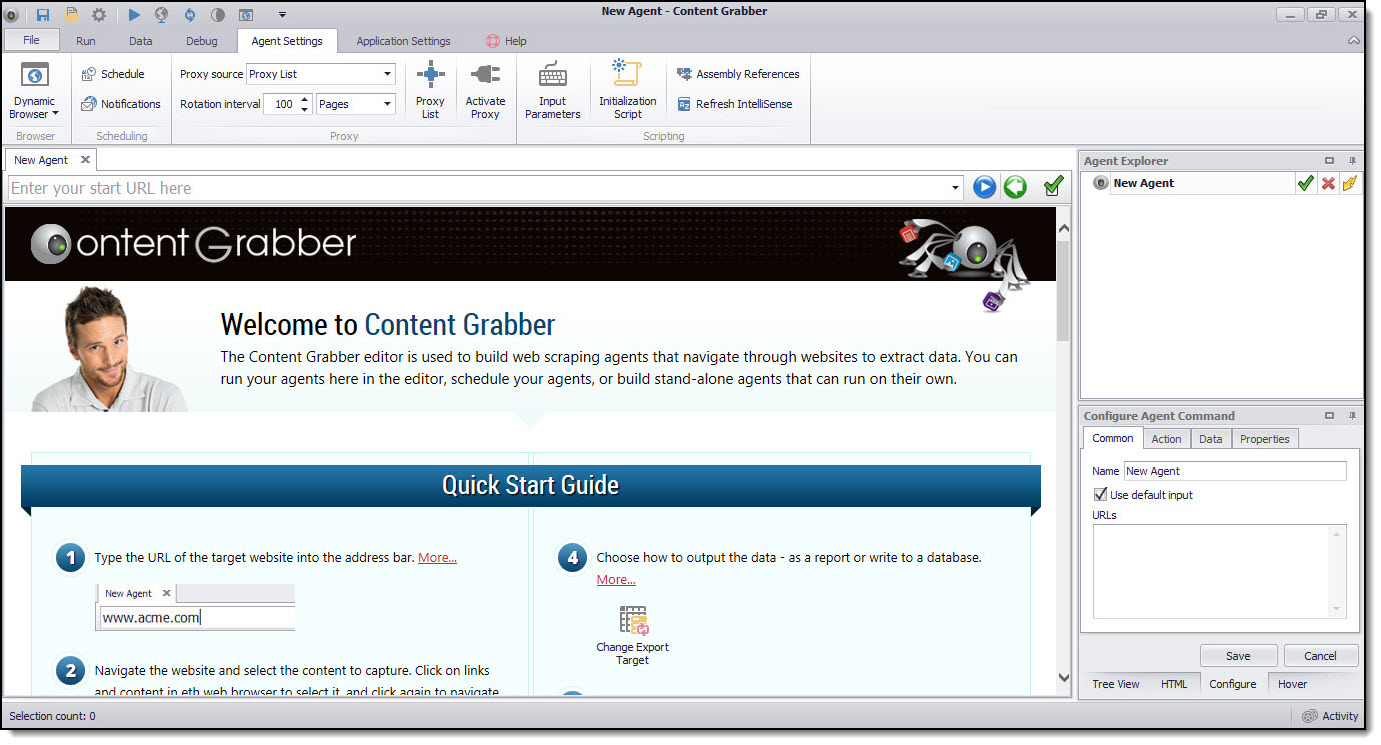Click the Rotation interval number field
This screenshot has width=1381, height=745.
[281, 104]
